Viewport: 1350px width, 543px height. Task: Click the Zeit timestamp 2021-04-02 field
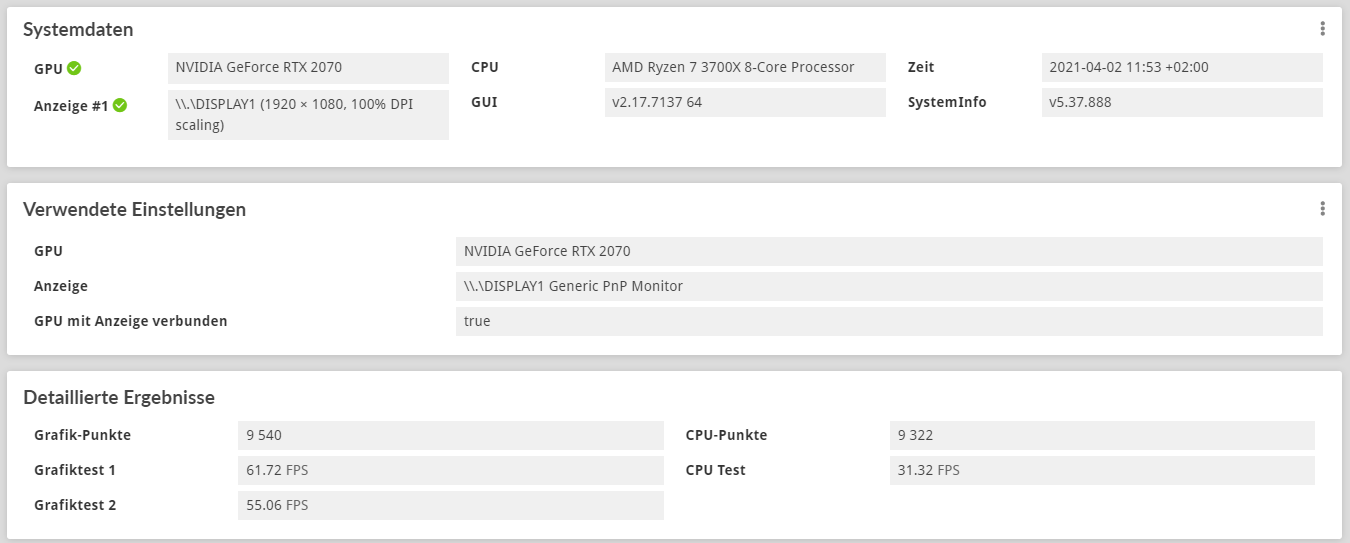(x=1182, y=68)
